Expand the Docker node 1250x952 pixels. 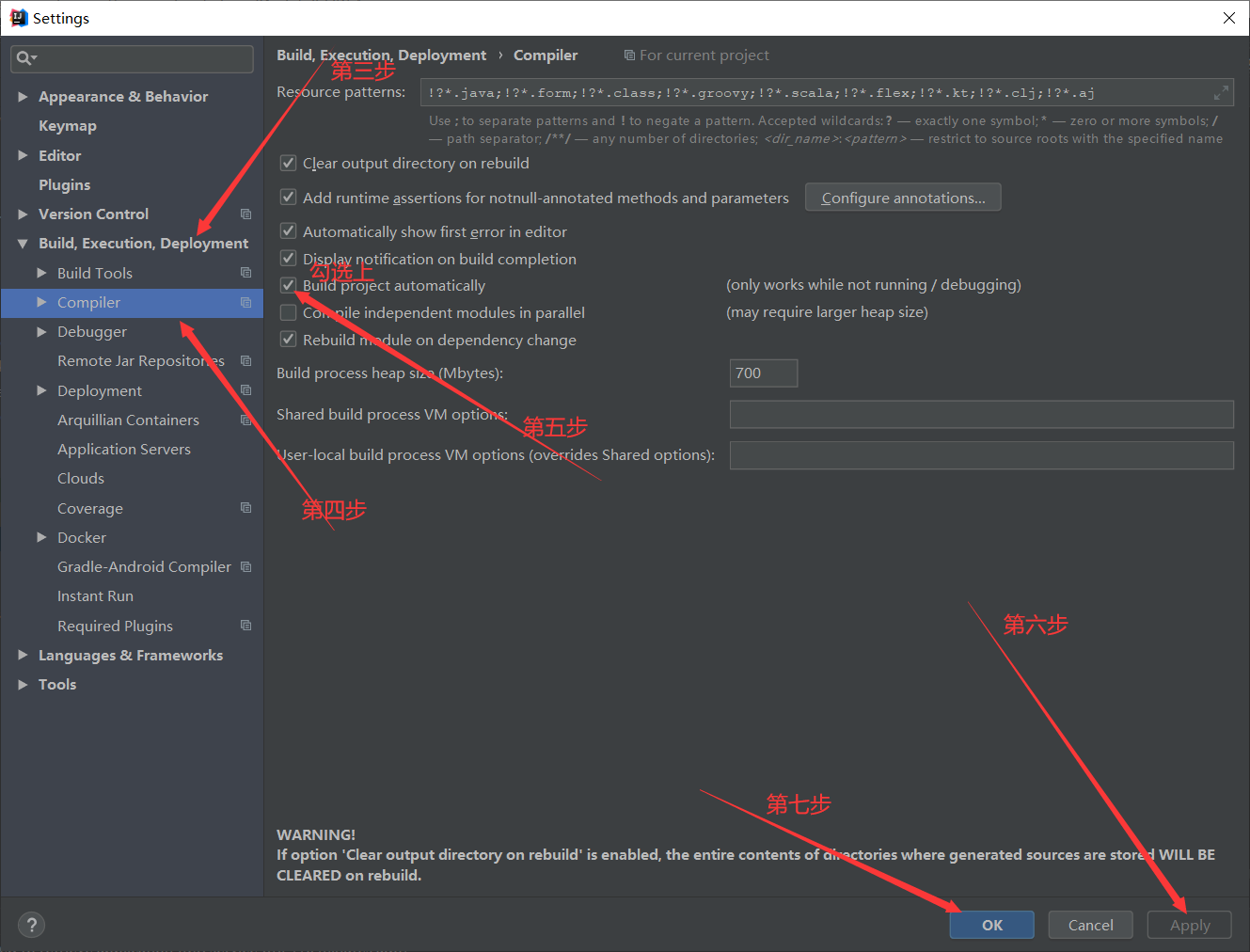41,537
